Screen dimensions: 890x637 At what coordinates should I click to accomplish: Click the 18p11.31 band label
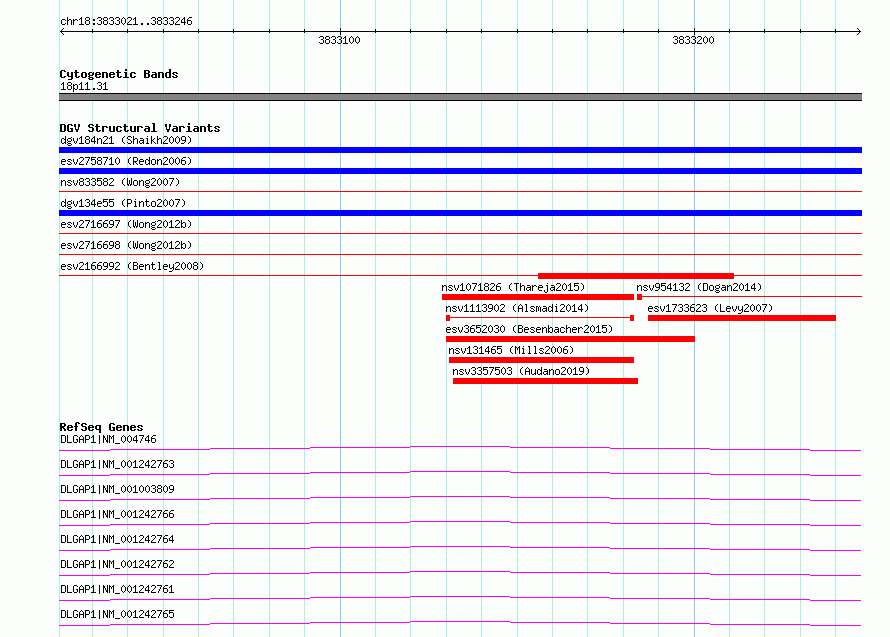tap(84, 86)
